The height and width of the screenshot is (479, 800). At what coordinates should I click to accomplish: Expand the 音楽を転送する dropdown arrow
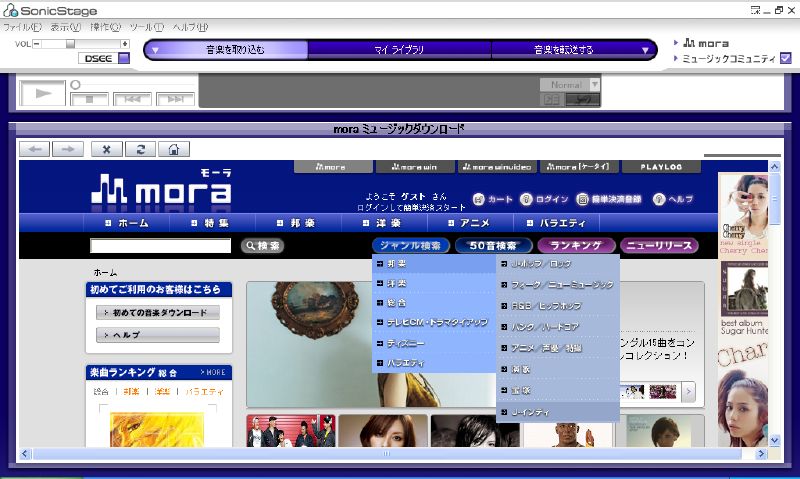(645, 49)
